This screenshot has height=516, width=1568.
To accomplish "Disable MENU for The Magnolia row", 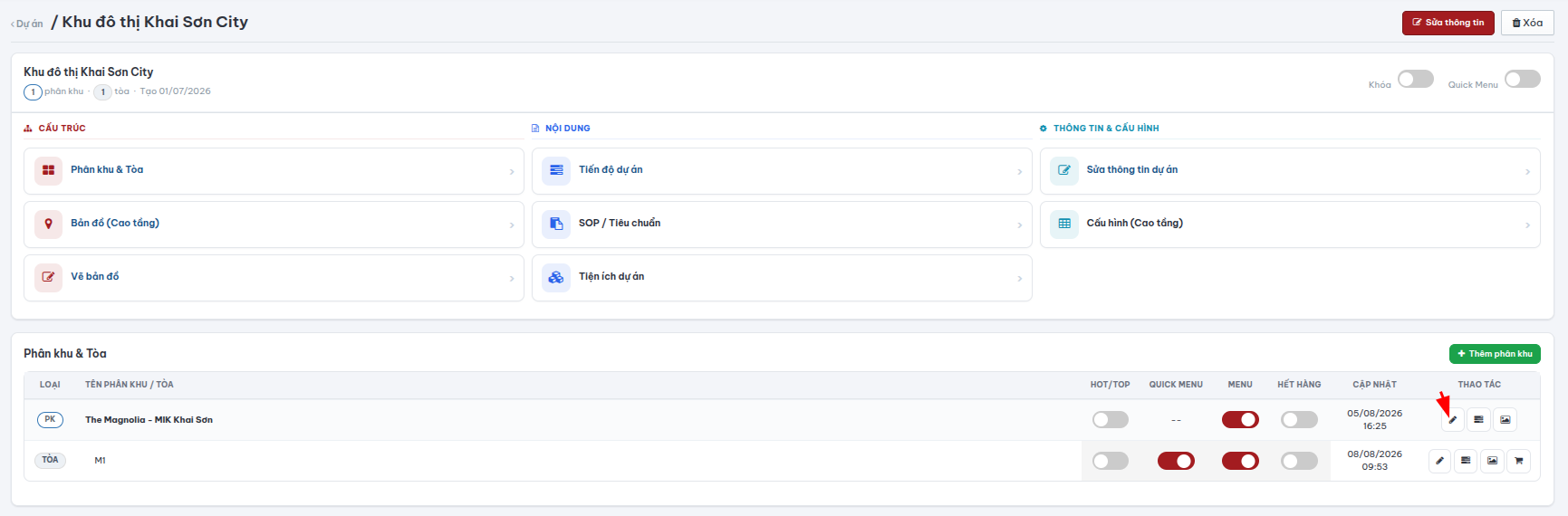I will [1240, 420].
